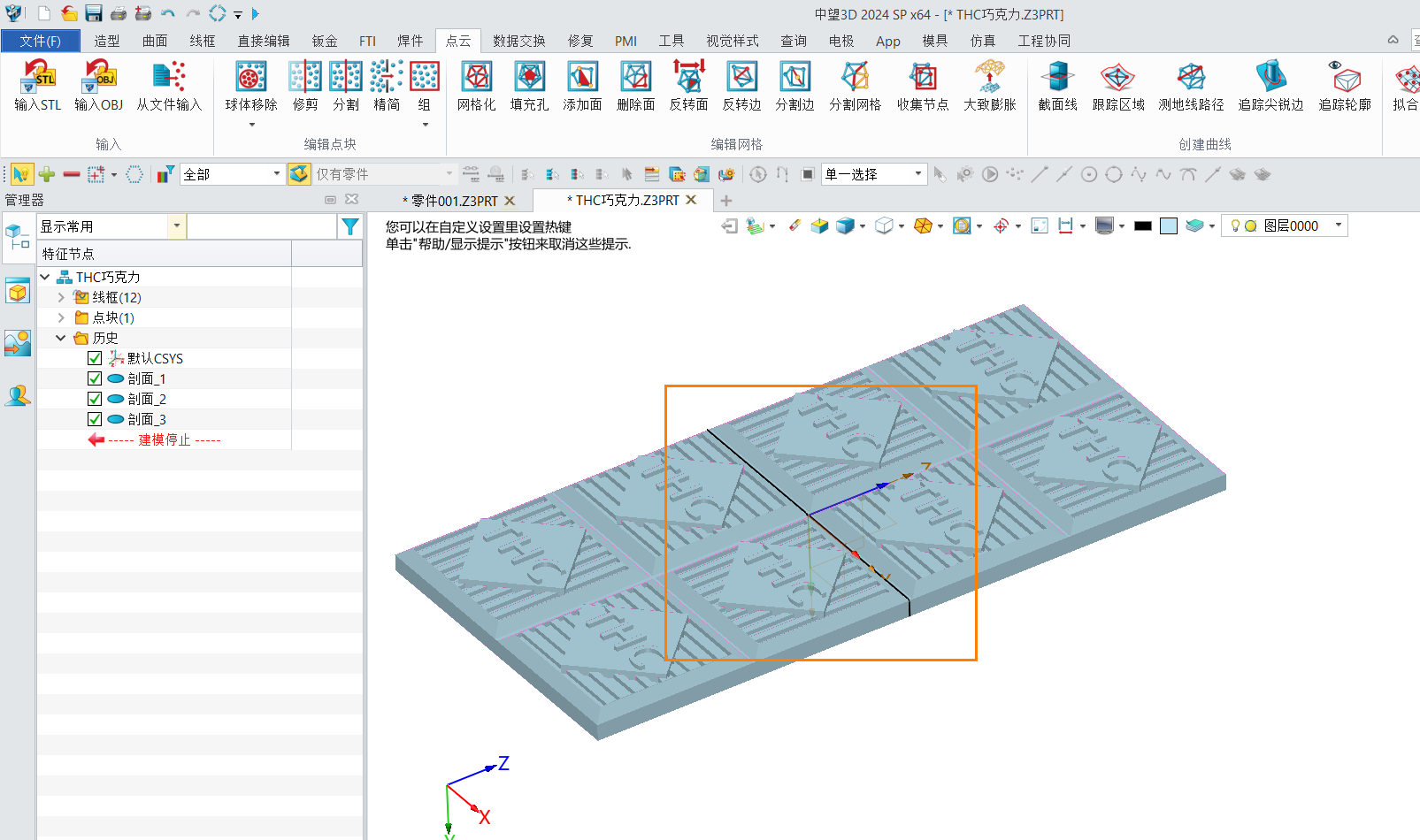Viewport: 1420px width, 840px height.
Task: Open the 视觉样式 ribbon tab
Action: [733, 41]
